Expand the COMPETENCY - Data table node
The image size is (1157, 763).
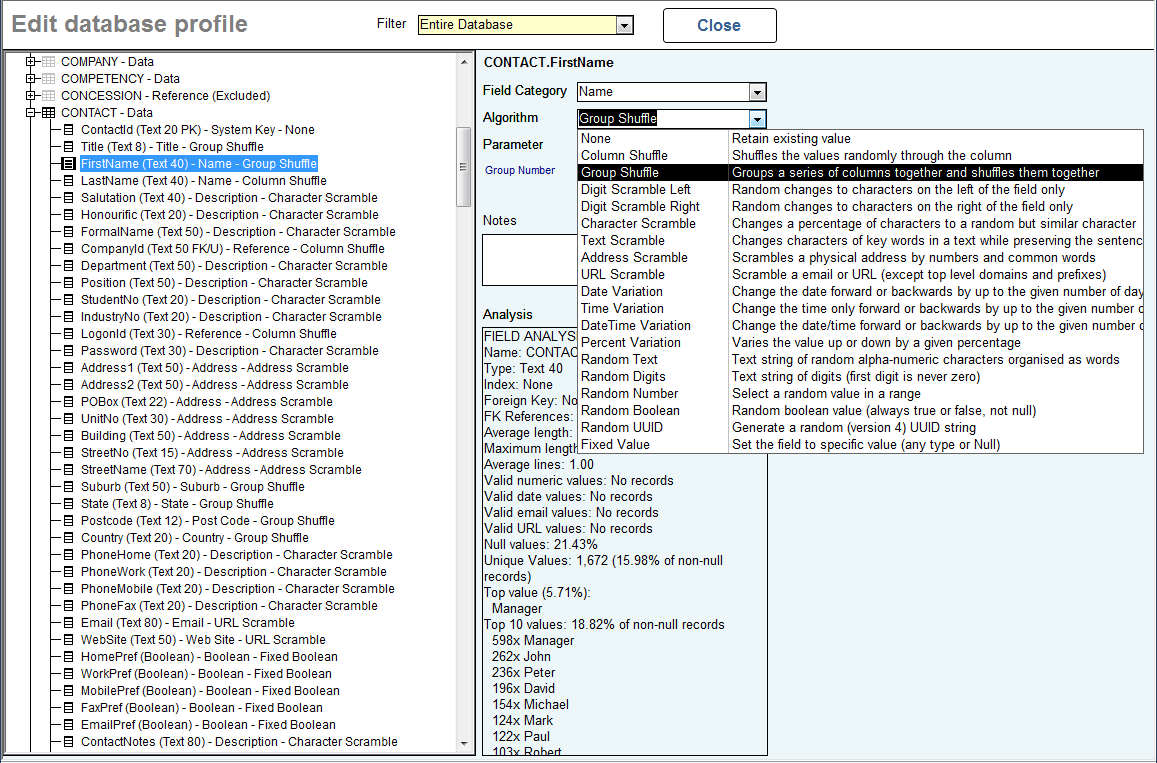30,78
